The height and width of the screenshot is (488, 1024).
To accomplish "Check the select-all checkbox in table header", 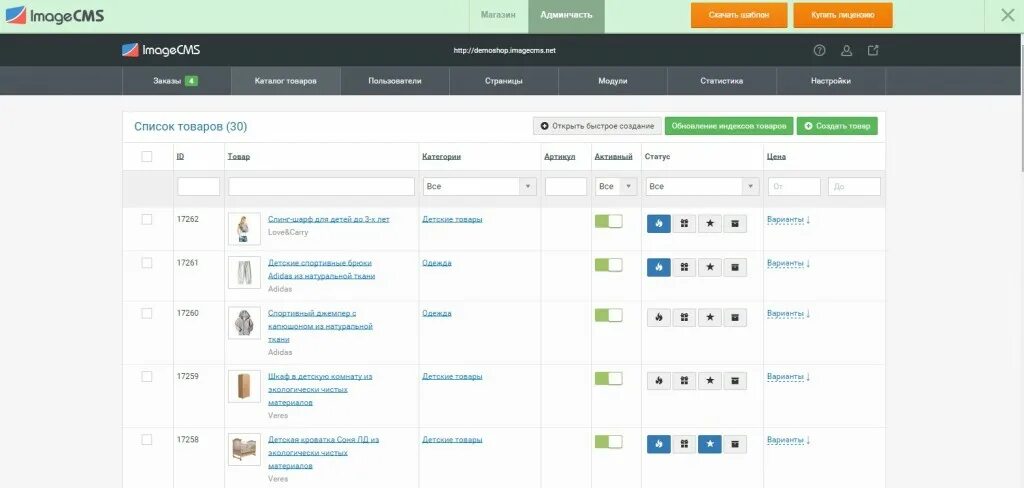I will (x=147, y=157).
